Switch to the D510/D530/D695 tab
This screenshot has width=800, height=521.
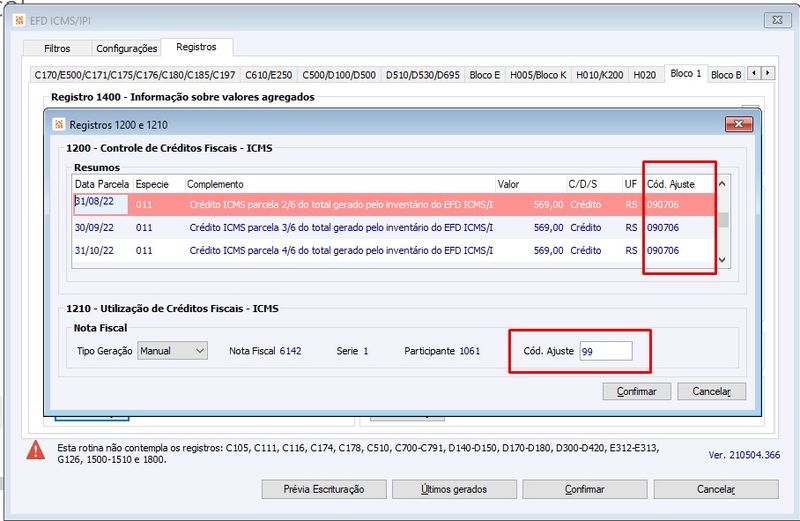coord(422,75)
